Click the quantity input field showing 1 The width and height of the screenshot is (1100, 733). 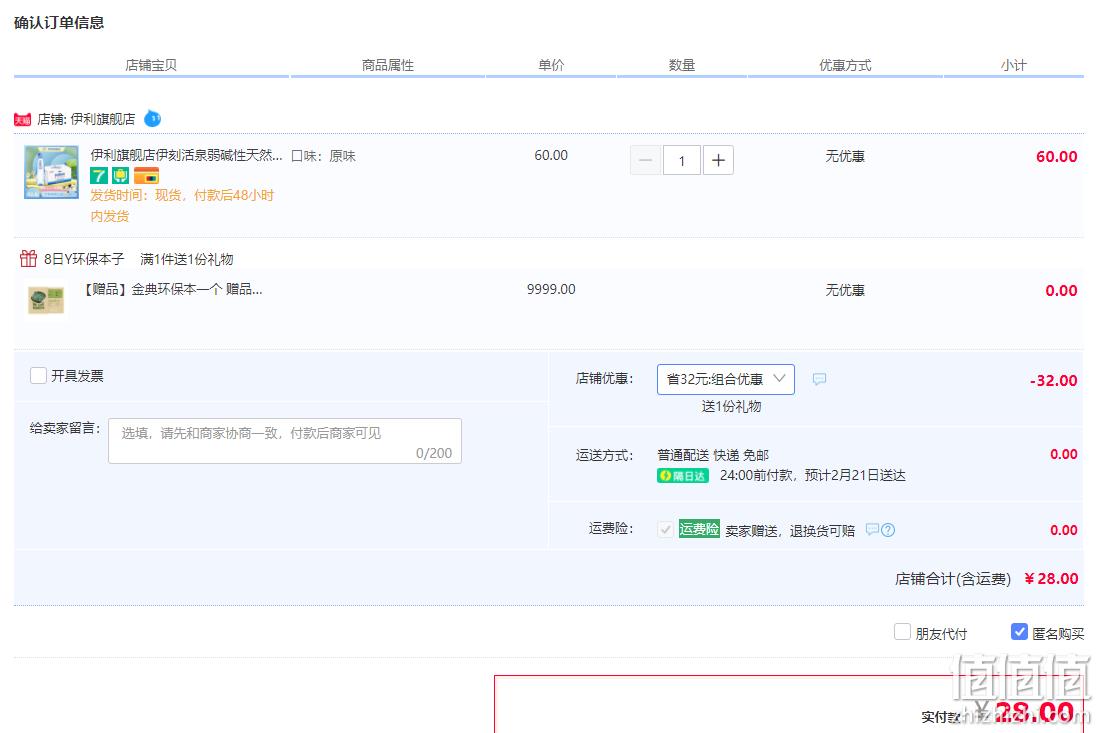[681, 161]
